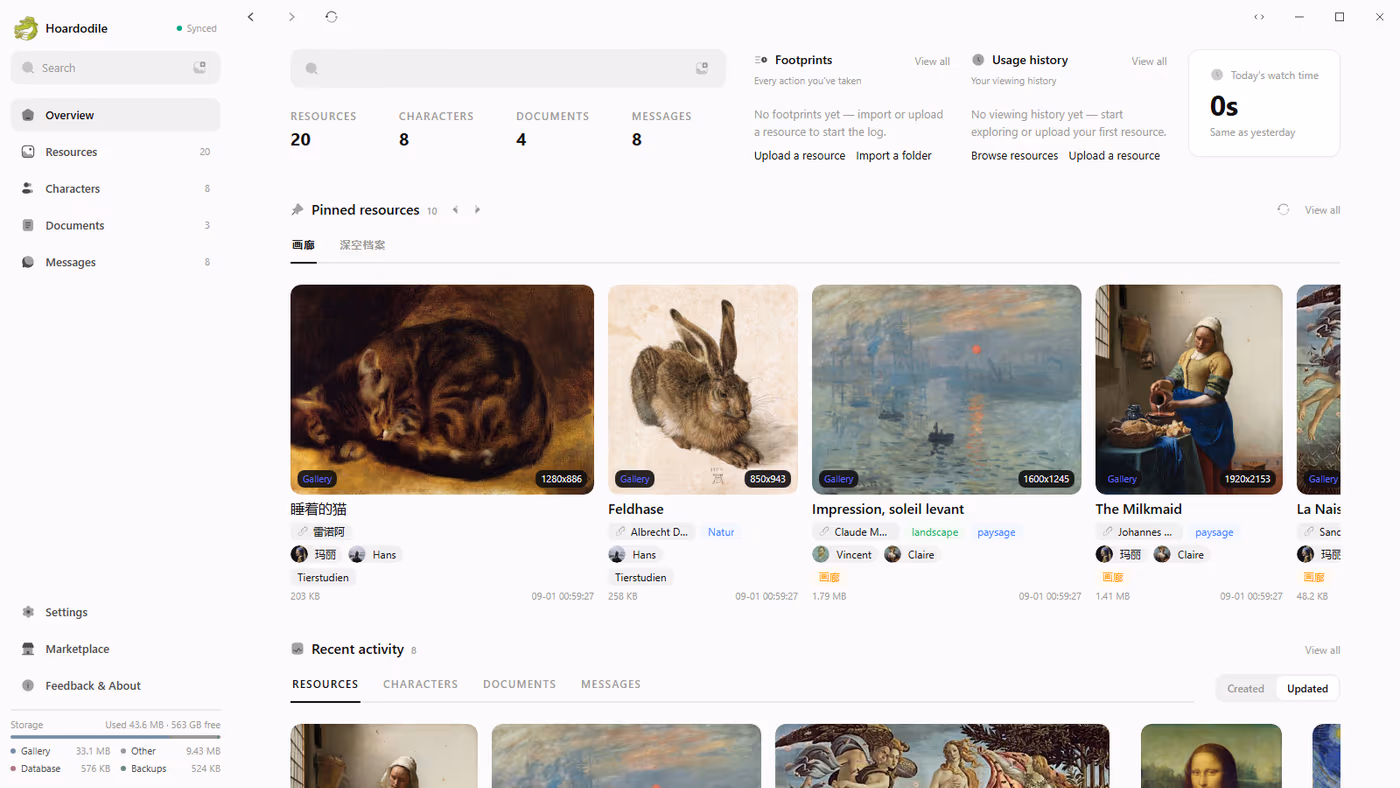
Task: Click the sidebar Search field
Action: point(116,68)
